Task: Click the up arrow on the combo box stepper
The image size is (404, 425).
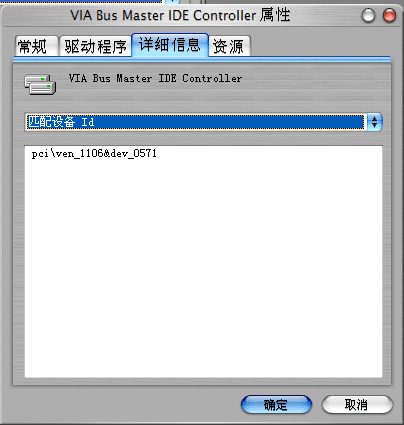Action: pyautogui.click(x=374, y=119)
